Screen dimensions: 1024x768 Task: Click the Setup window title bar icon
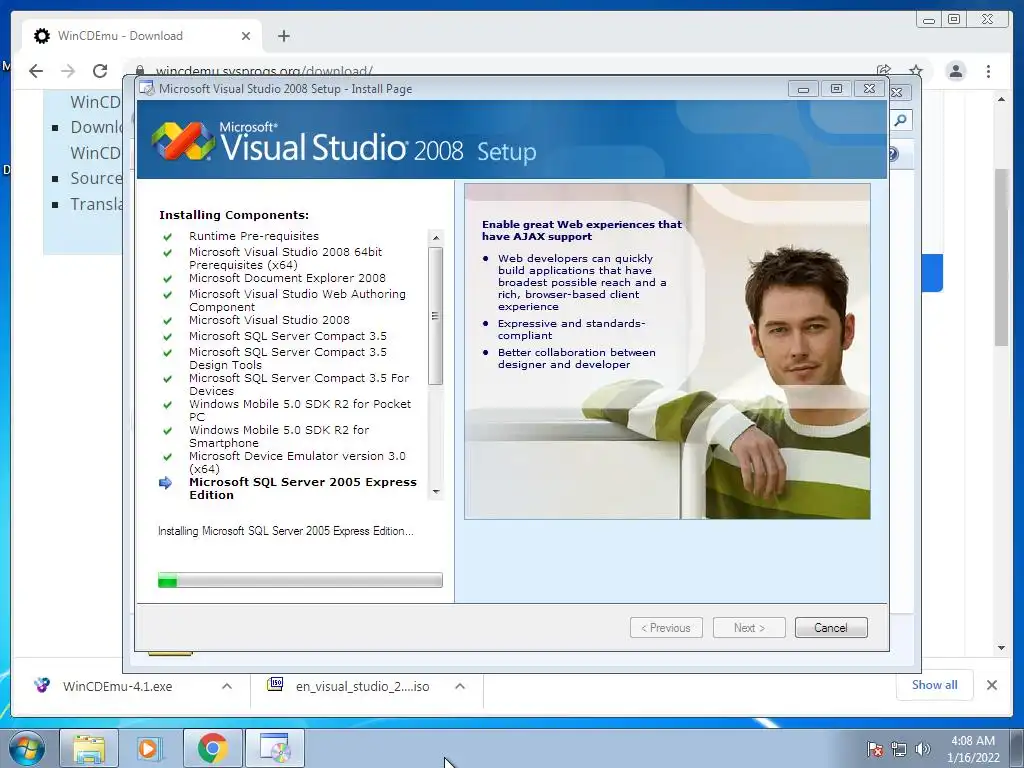tap(147, 89)
